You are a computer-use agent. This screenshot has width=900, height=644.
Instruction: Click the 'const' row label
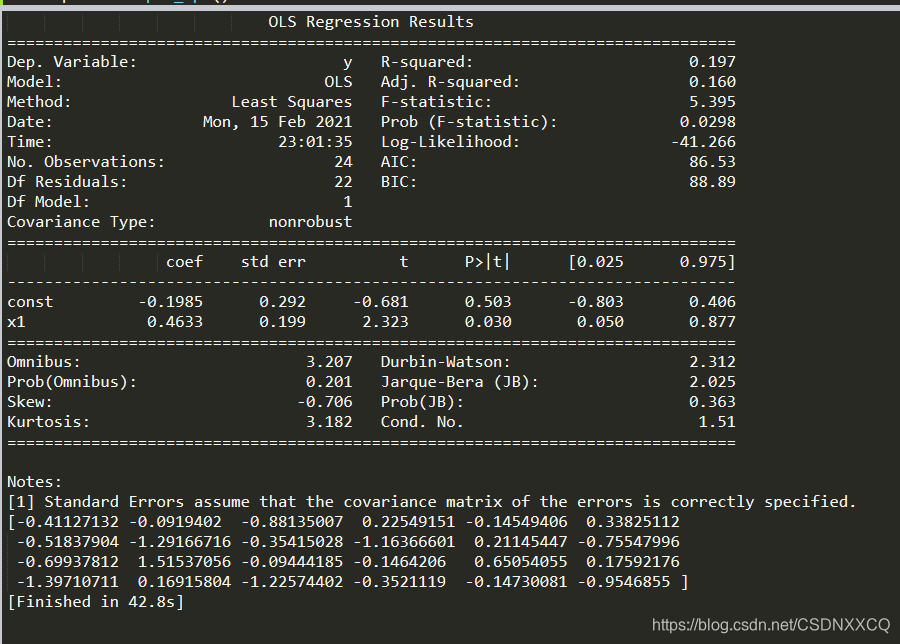coord(30,302)
